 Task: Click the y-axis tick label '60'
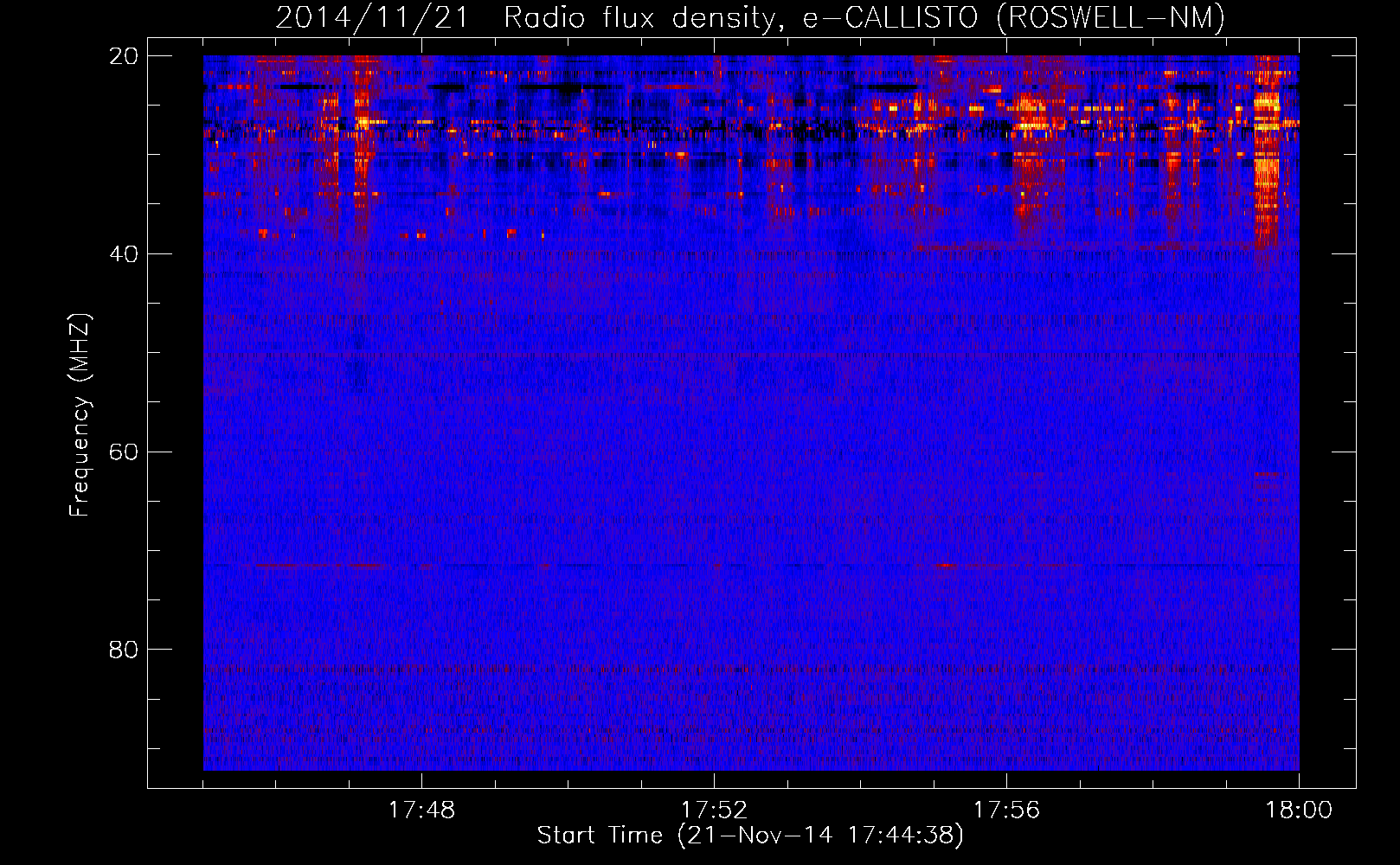(x=124, y=452)
